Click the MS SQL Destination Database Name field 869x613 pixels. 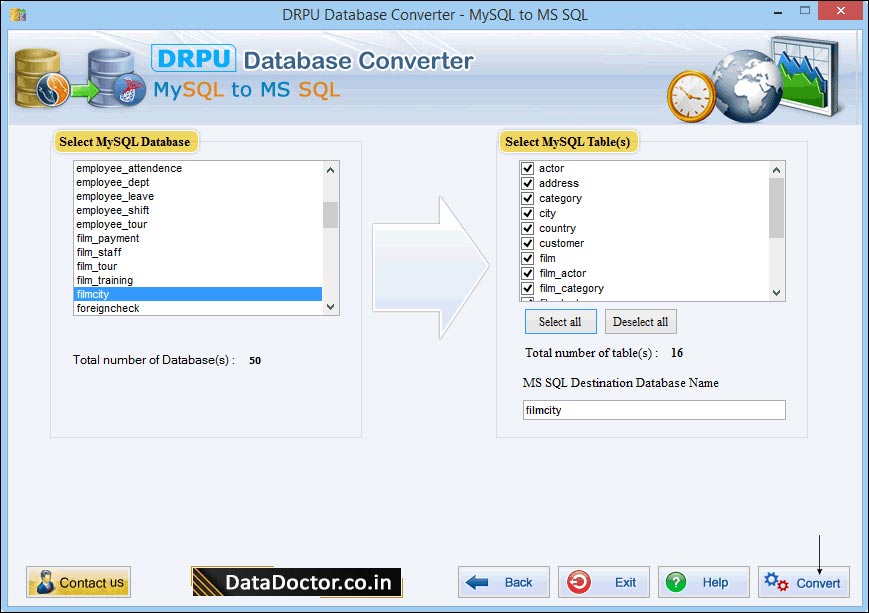coord(653,410)
